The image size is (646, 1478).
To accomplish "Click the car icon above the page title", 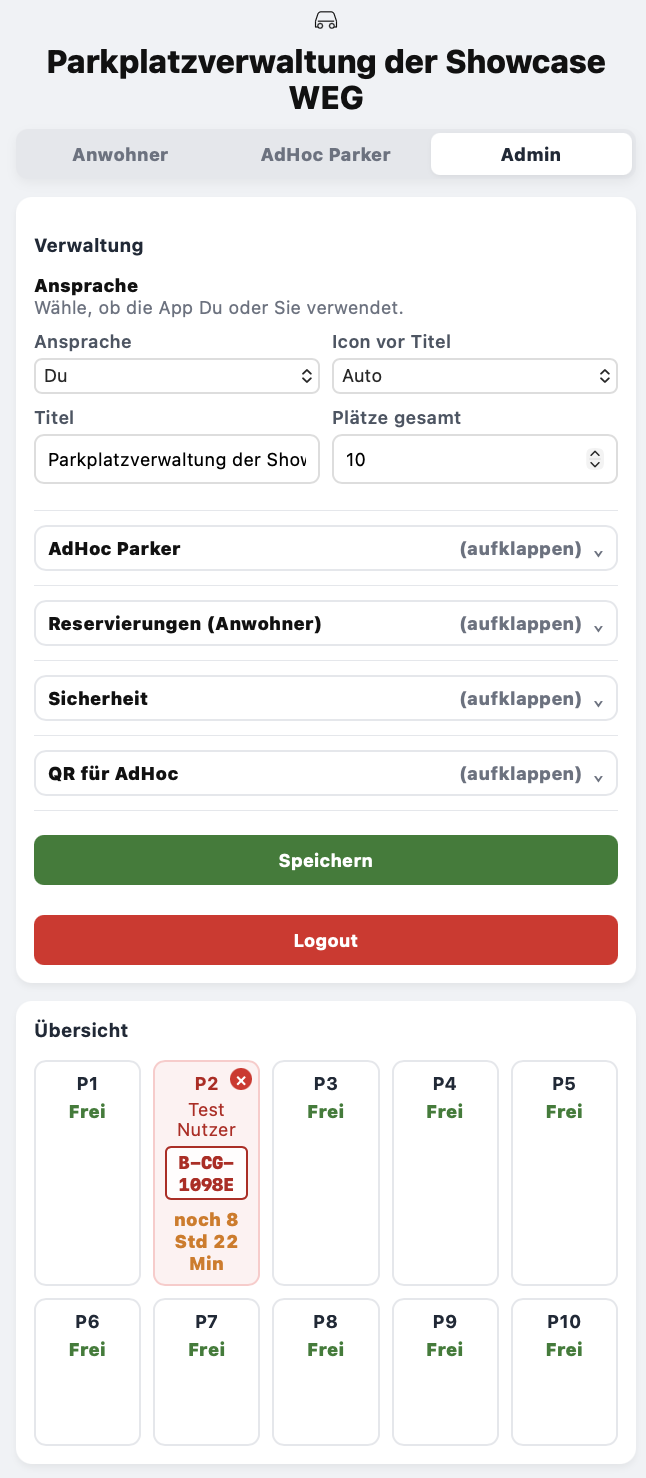I will [324, 20].
